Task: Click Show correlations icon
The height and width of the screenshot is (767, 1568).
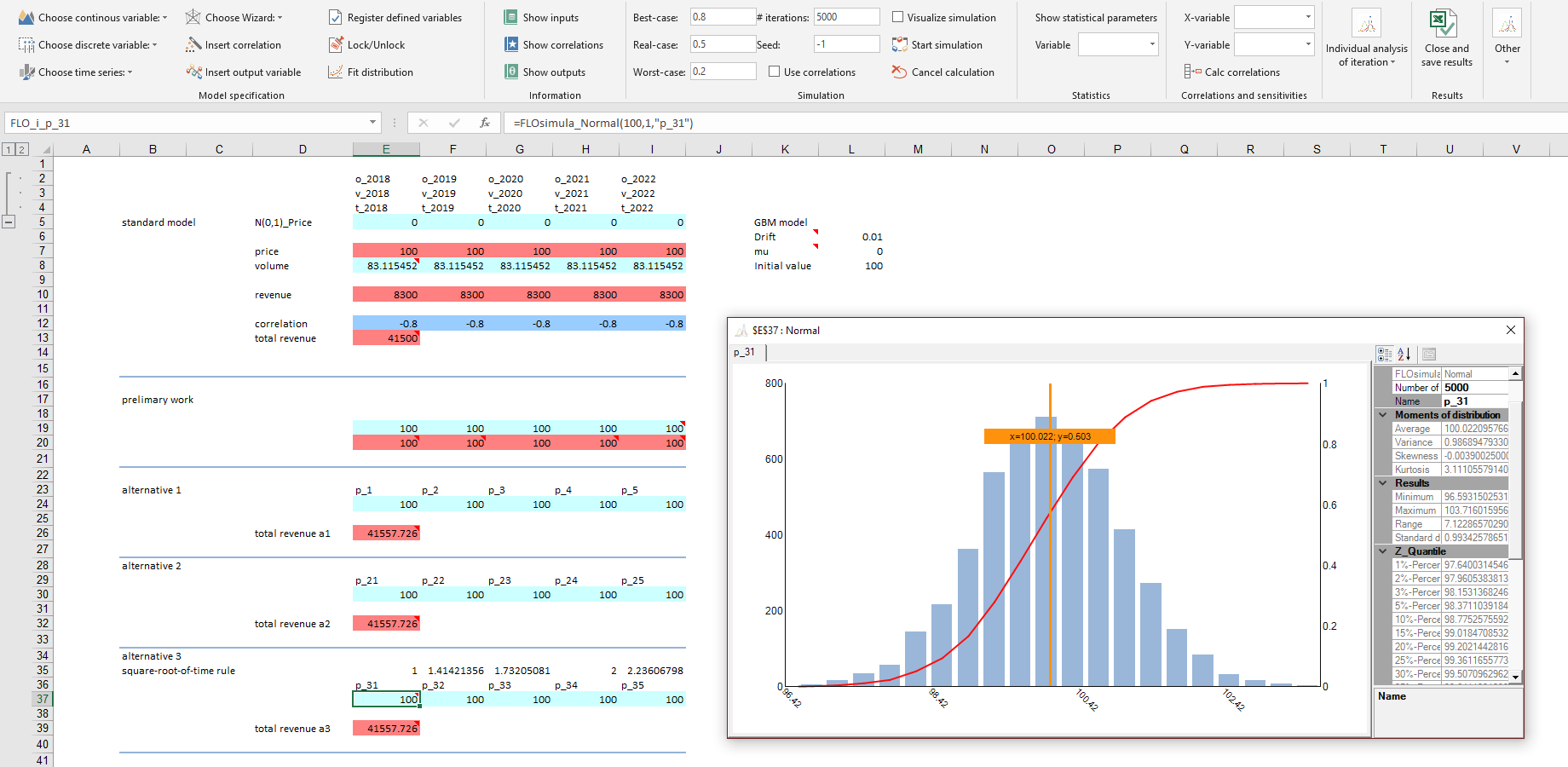Action: click(x=511, y=45)
